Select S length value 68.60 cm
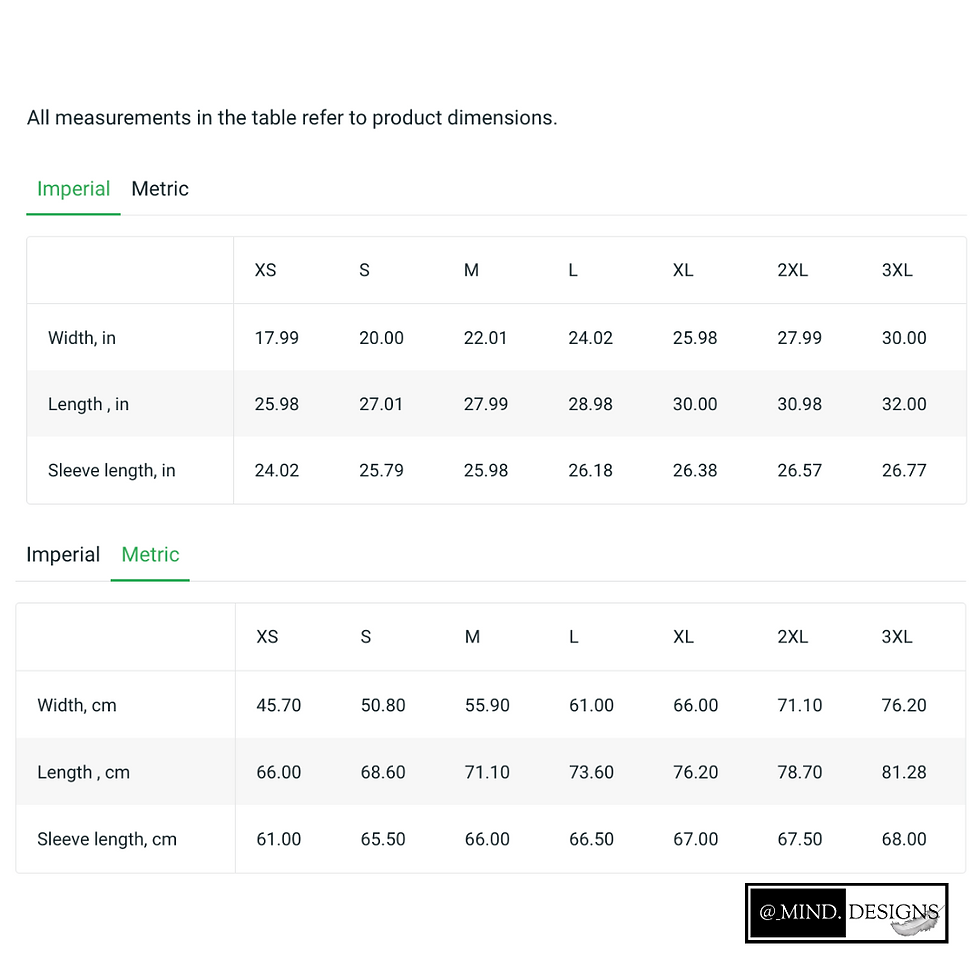The height and width of the screenshot is (980, 980). [383, 772]
